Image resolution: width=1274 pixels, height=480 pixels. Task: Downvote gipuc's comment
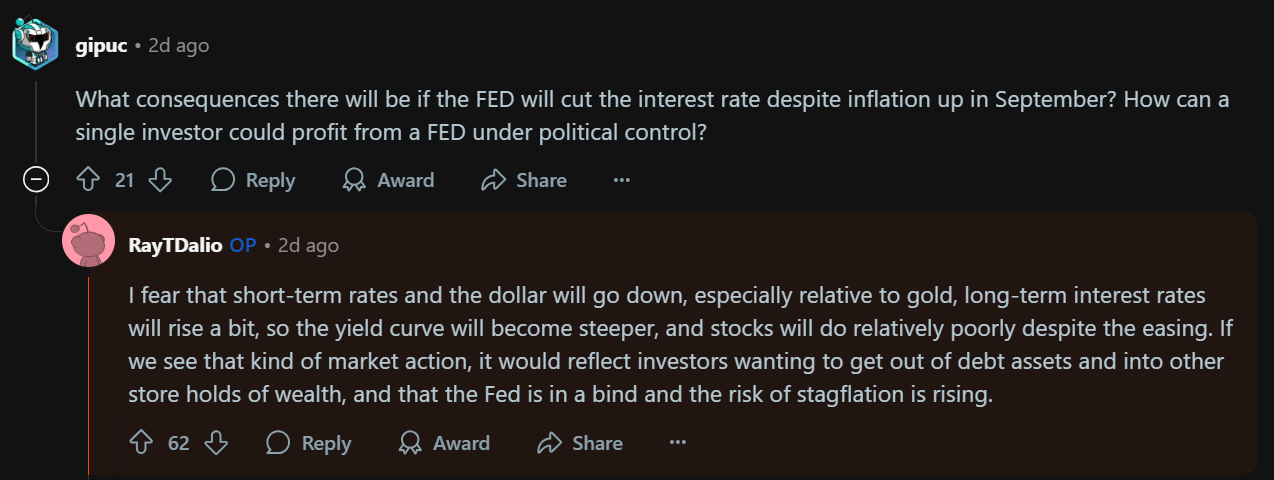[x=160, y=180]
